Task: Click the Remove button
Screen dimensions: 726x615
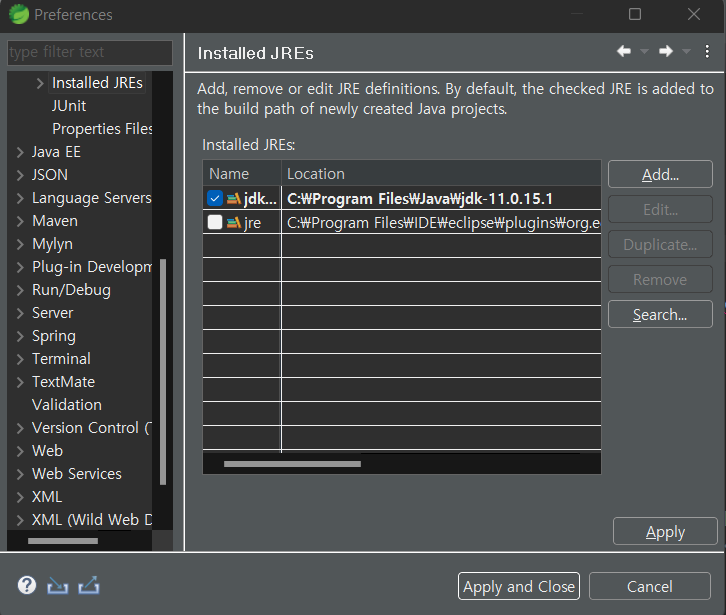Action: click(660, 279)
